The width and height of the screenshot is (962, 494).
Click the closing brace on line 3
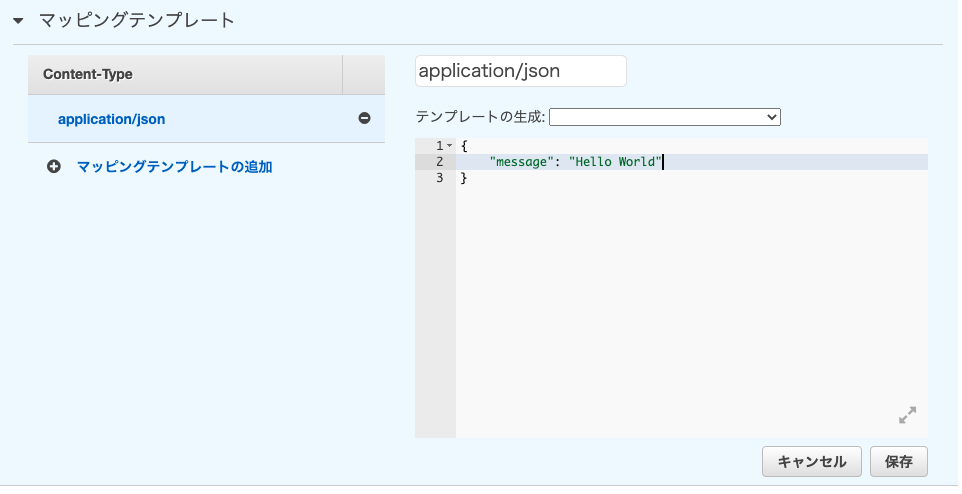click(x=464, y=178)
